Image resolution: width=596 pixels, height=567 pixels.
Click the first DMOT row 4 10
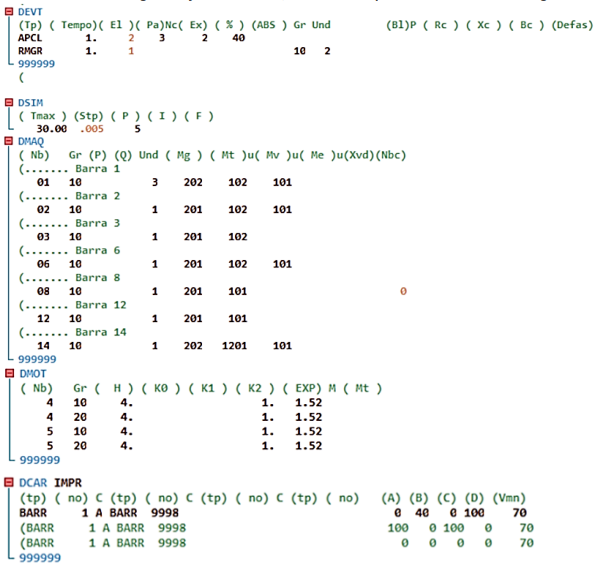[184, 403]
